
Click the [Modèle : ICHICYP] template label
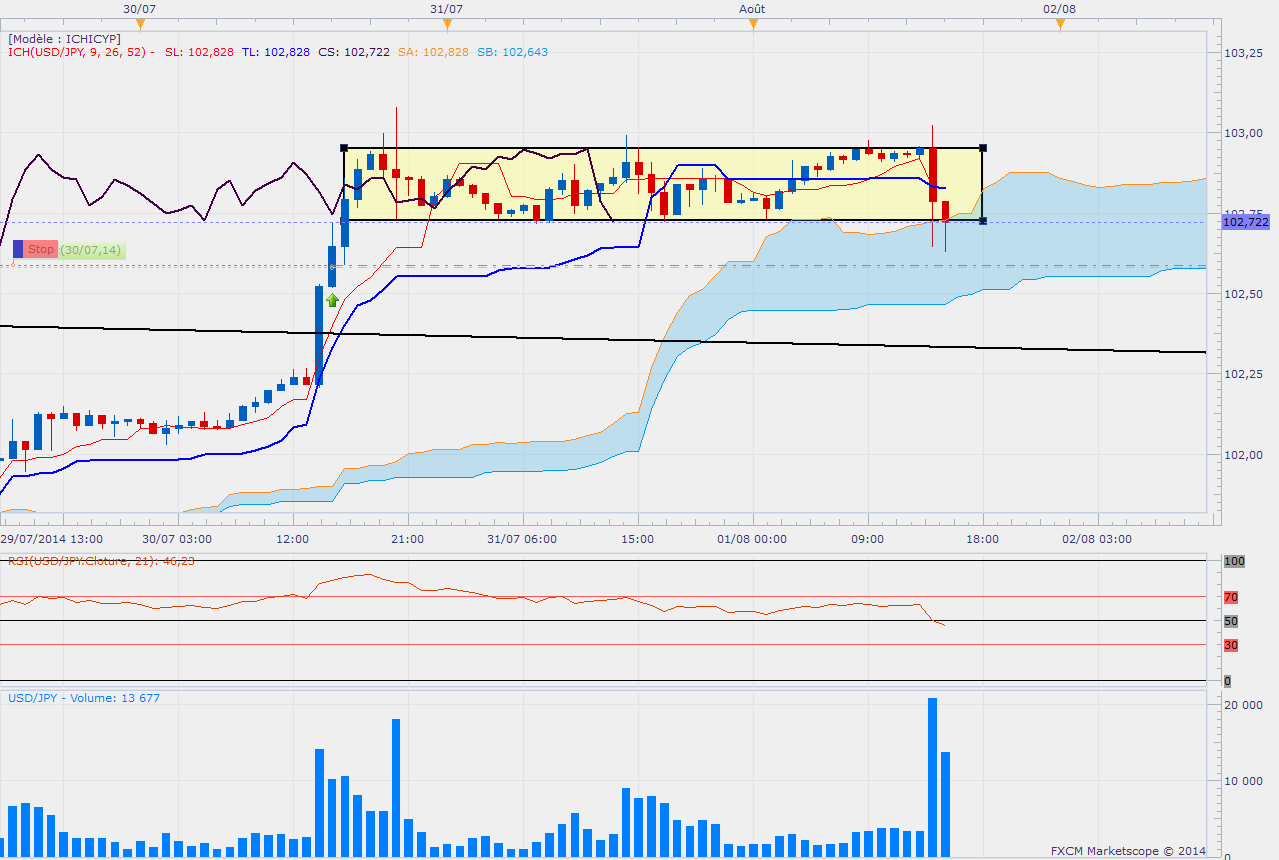pyautogui.click(x=64, y=39)
